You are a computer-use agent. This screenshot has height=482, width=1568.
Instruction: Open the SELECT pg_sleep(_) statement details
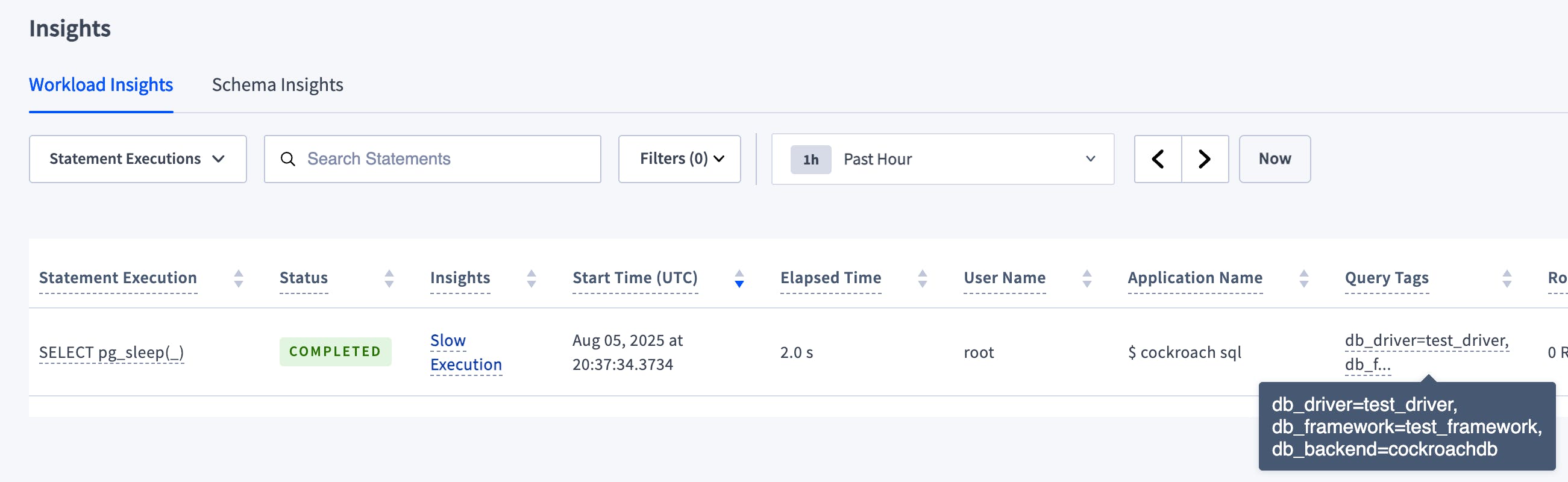(x=112, y=352)
